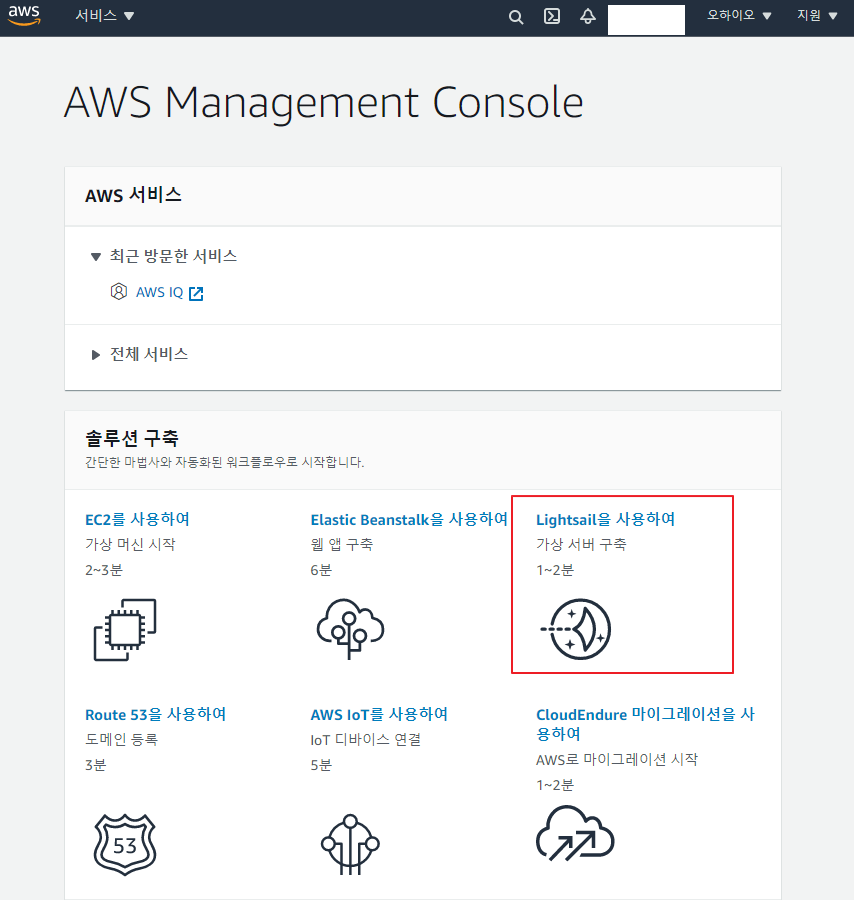This screenshot has height=900, width=854.
Task: Click the 6분 duration text
Action: click(321, 570)
